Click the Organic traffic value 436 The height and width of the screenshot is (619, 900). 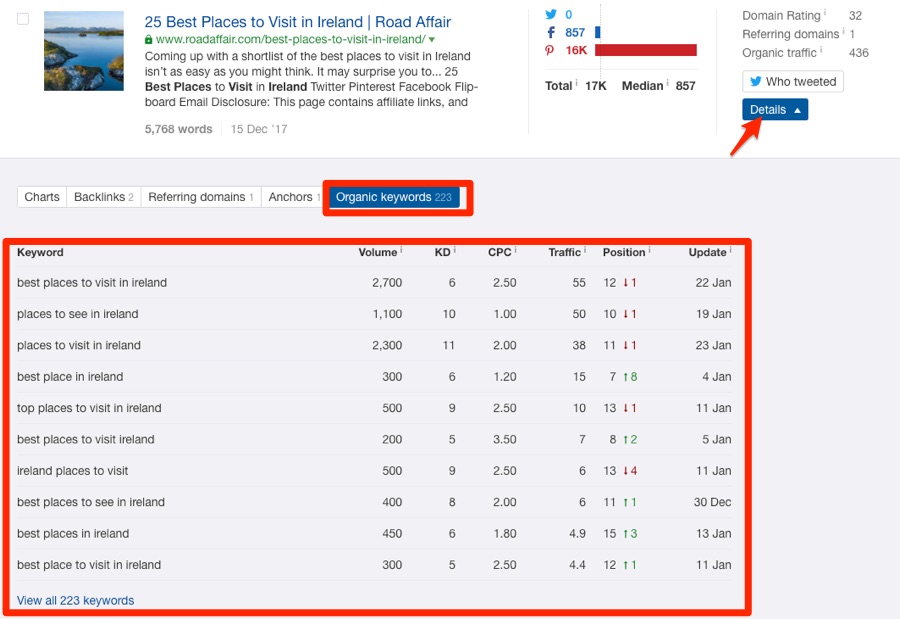coord(859,53)
